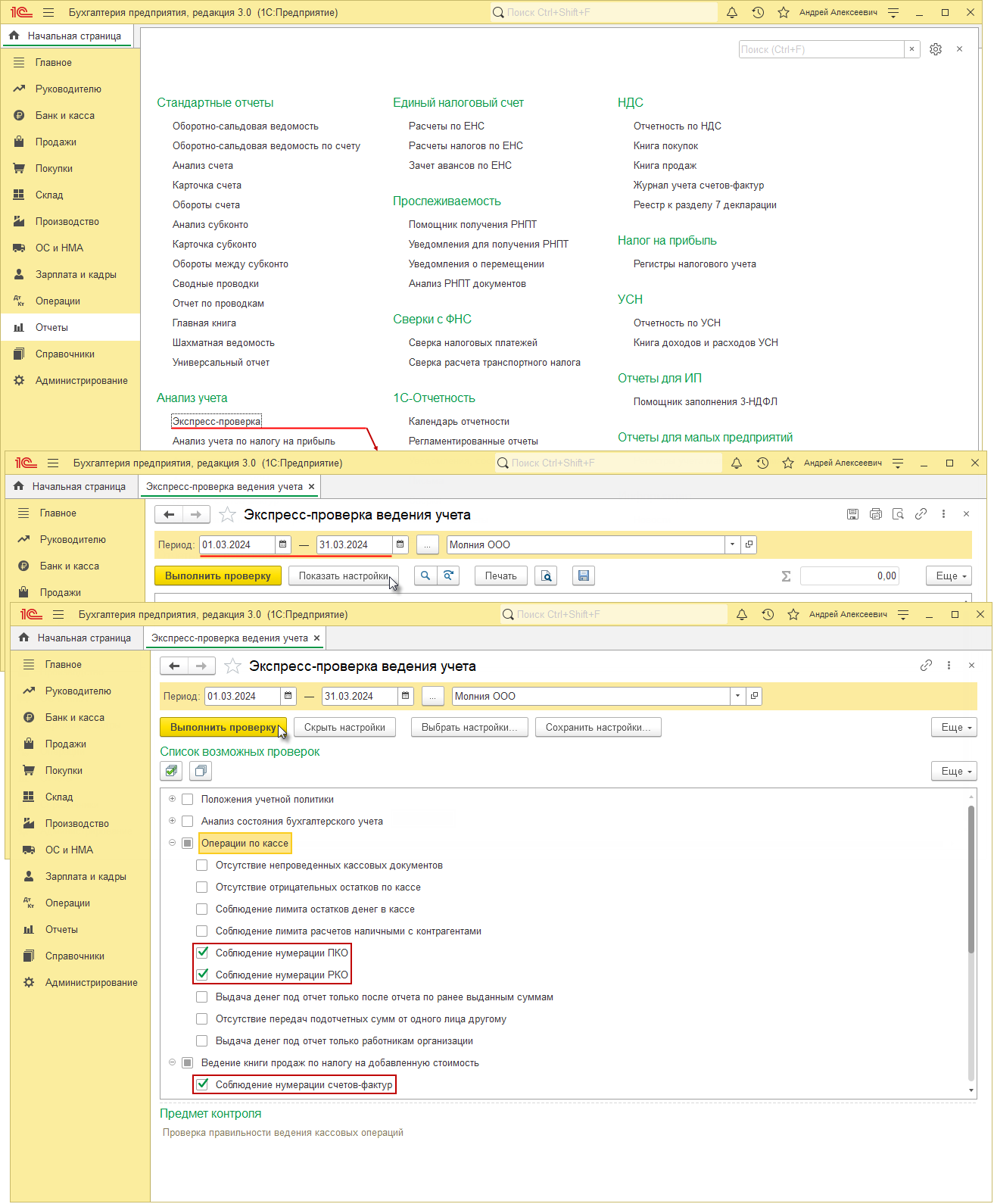The height and width of the screenshot is (1204, 994).
Task: Uncheck all items icon above the checks list
Action: point(201,771)
